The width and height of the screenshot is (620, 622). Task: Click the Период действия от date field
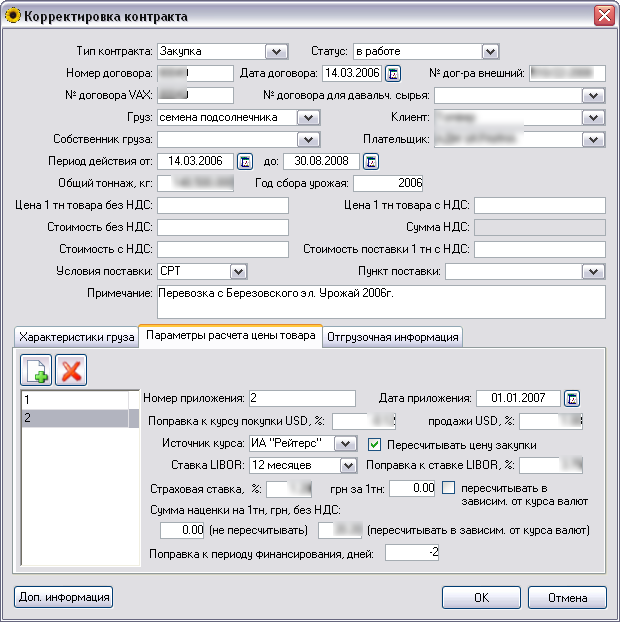[195, 161]
